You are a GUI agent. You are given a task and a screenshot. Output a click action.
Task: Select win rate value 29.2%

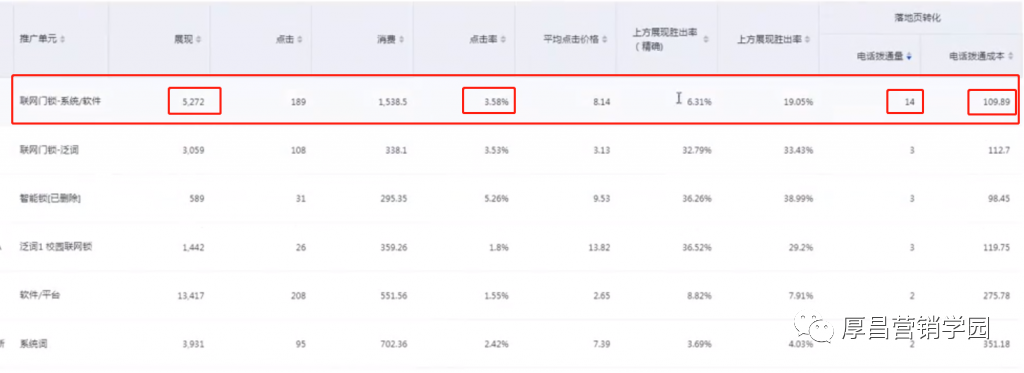(802, 247)
